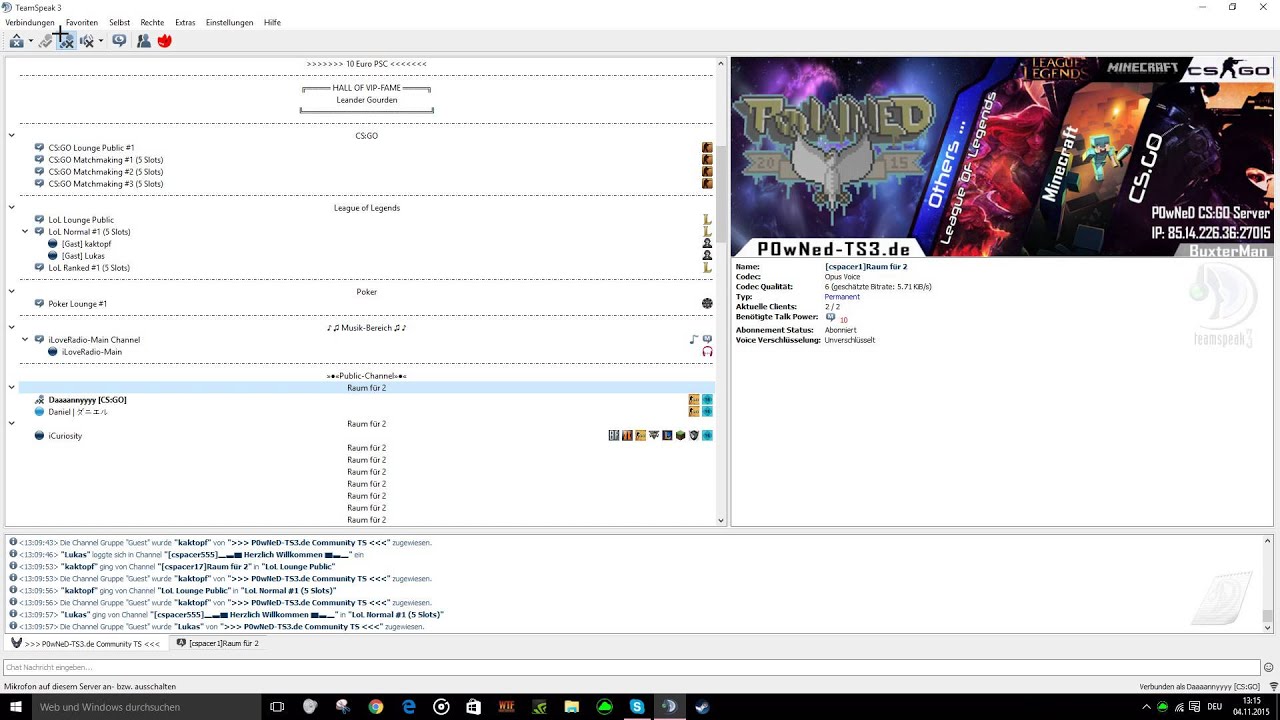Open the Verbindungen menu
Viewport: 1280px width, 720px height.
coord(30,22)
